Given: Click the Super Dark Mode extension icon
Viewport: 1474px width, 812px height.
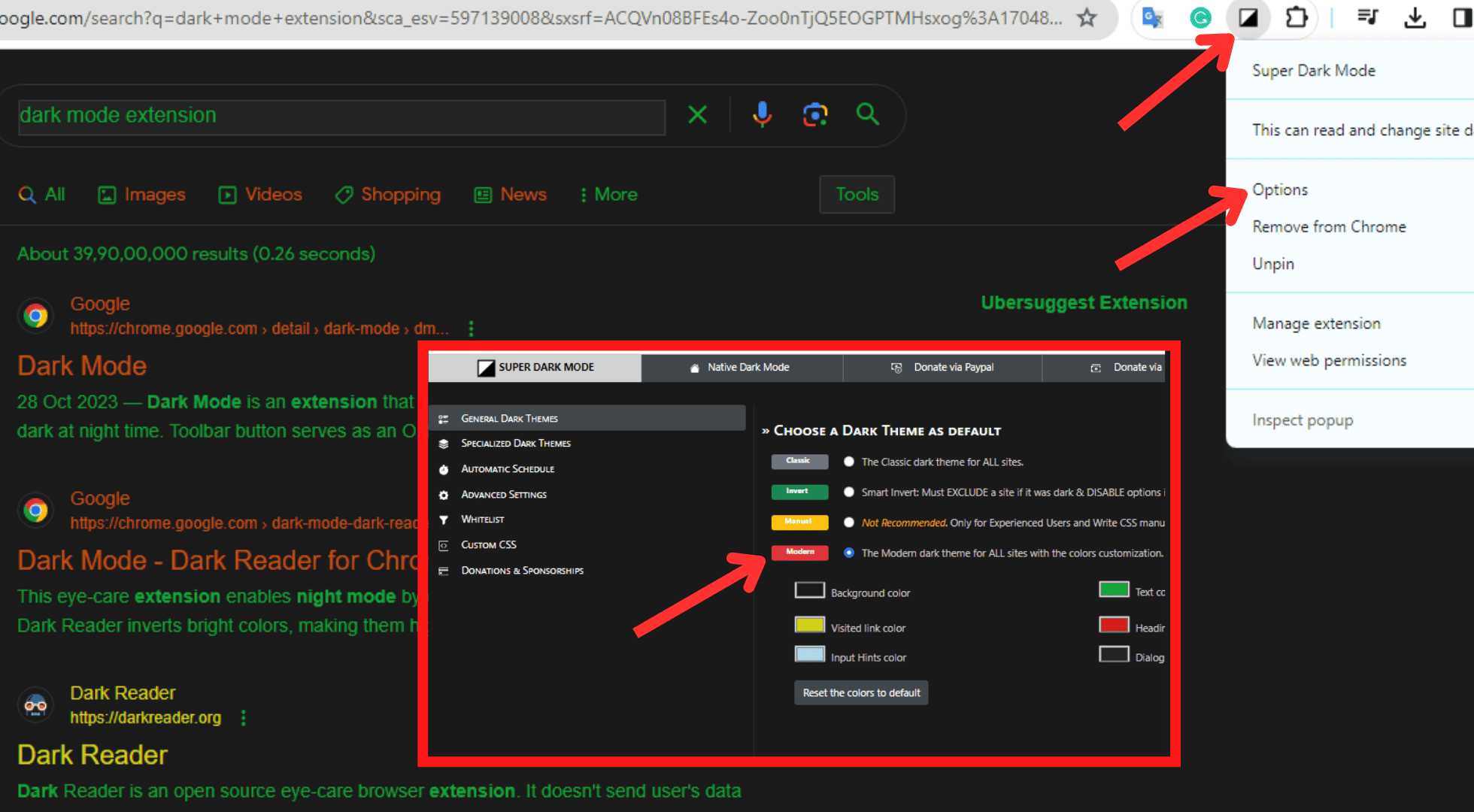Looking at the screenshot, I should [1248, 17].
